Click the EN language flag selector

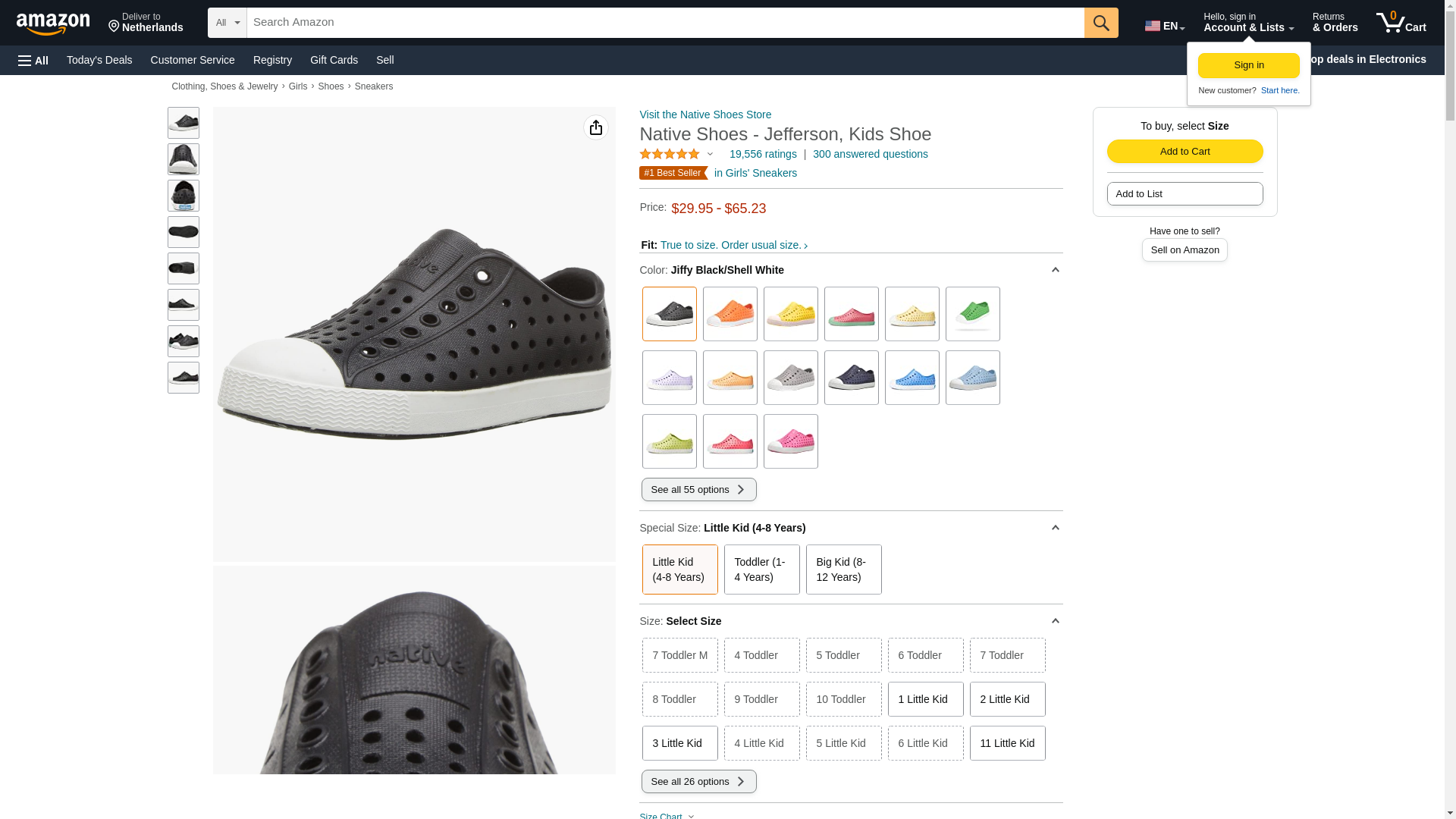[1164, 26]
